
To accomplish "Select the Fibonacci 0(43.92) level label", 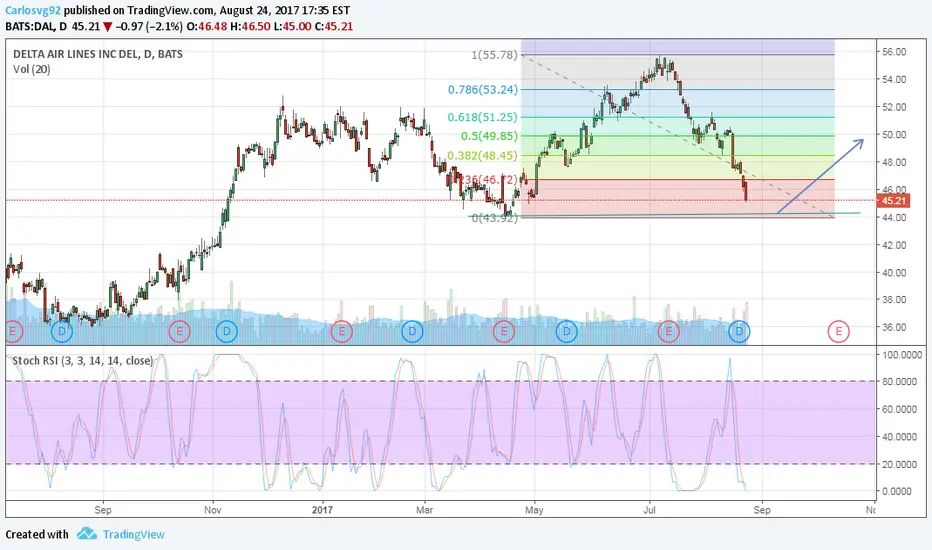I will pos(495,218).
